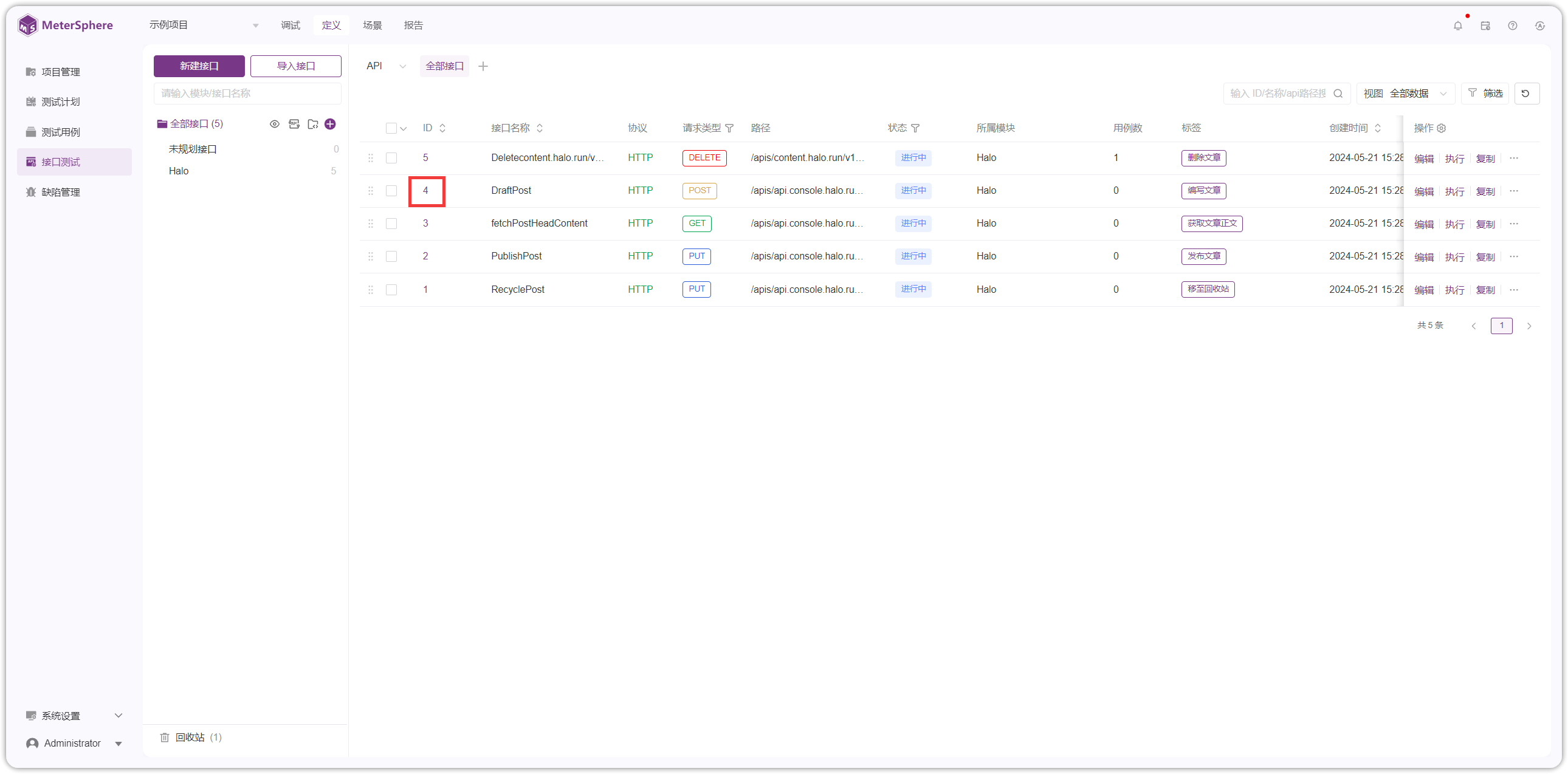Switch to the 场景 tab

(x=372, y=26)
